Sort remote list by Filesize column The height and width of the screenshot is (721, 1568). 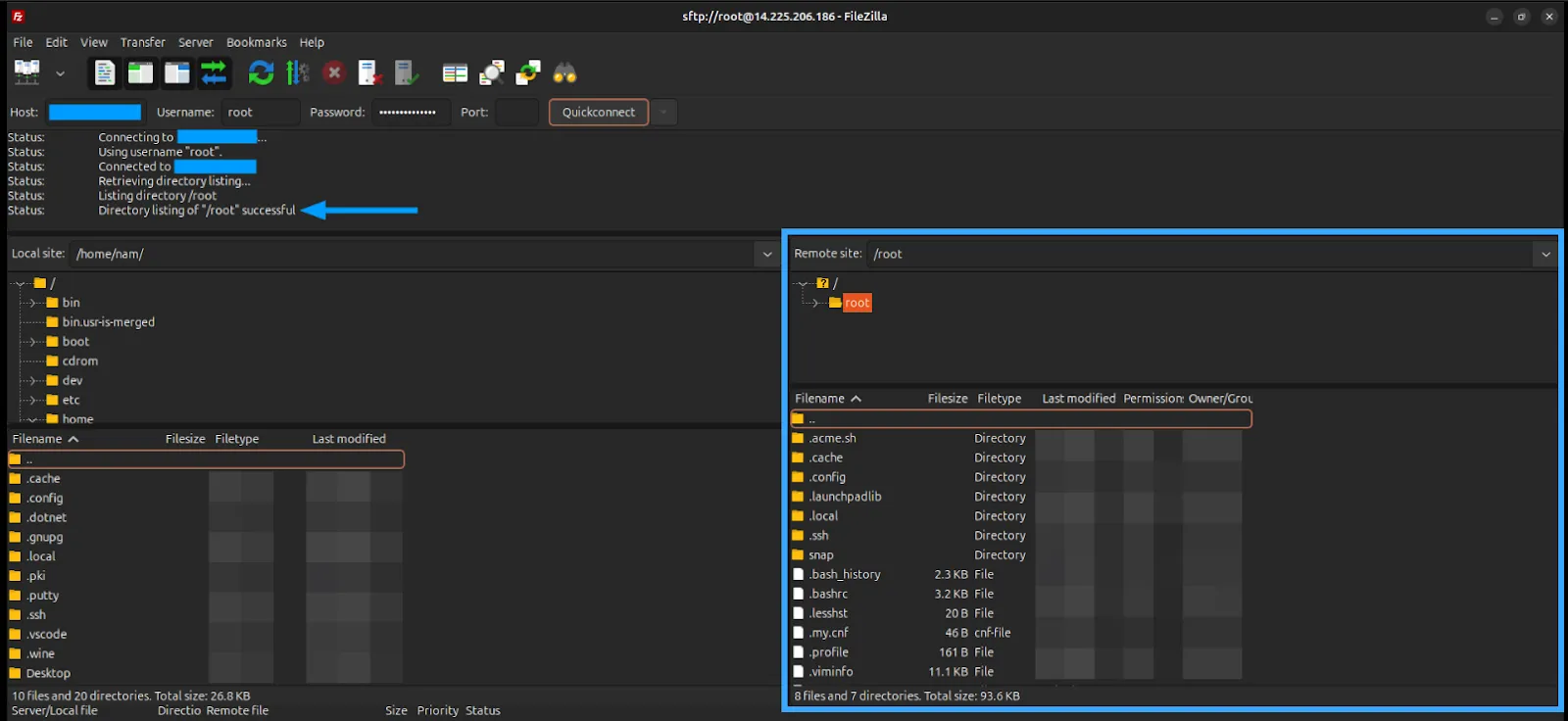click(948, 399)
